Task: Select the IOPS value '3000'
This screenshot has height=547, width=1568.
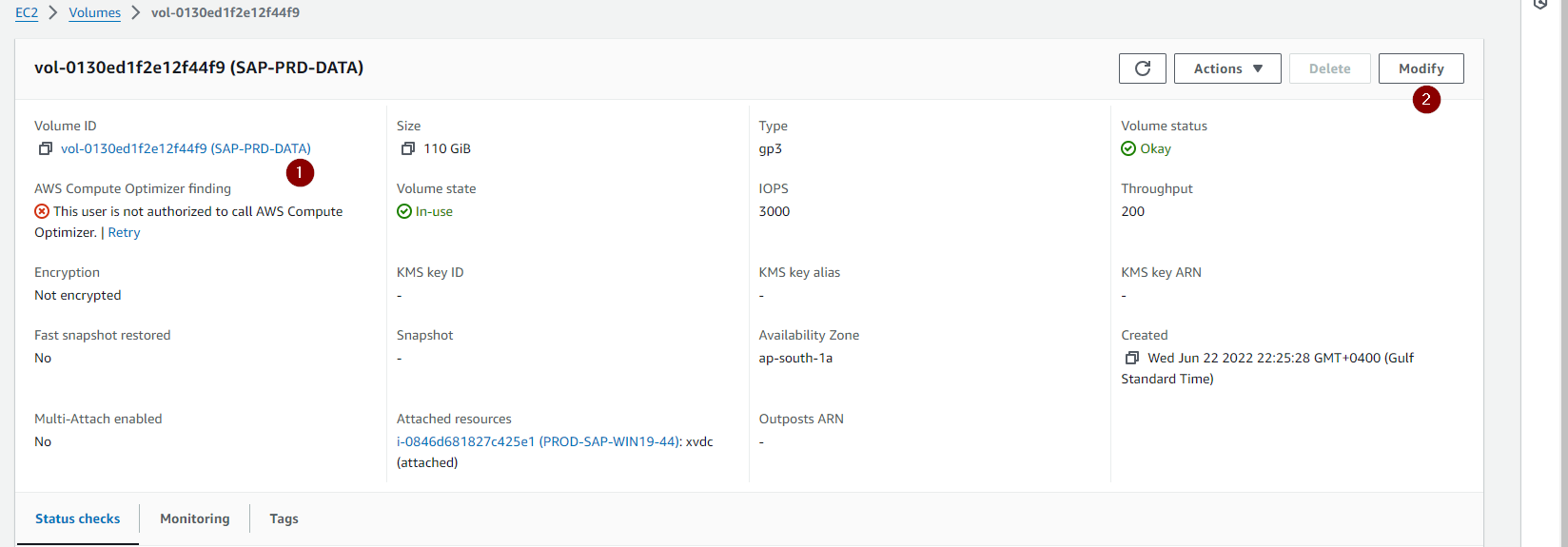Action: point(774,211)
